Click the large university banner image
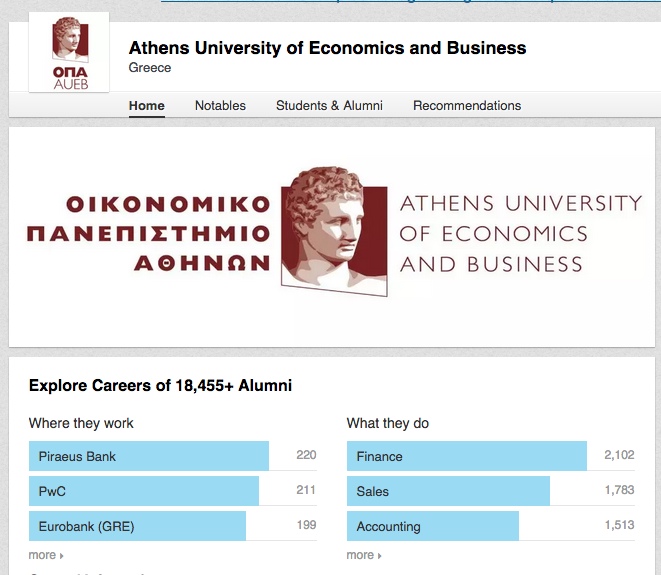 click(332, 234)
